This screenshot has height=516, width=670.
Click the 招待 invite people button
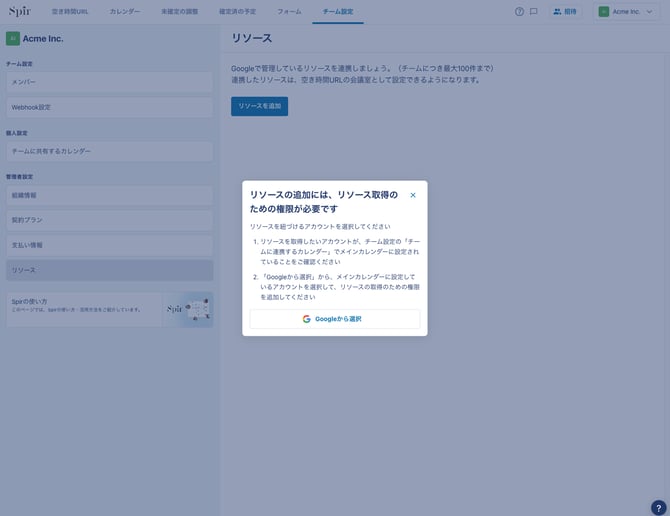pos(565,12)
